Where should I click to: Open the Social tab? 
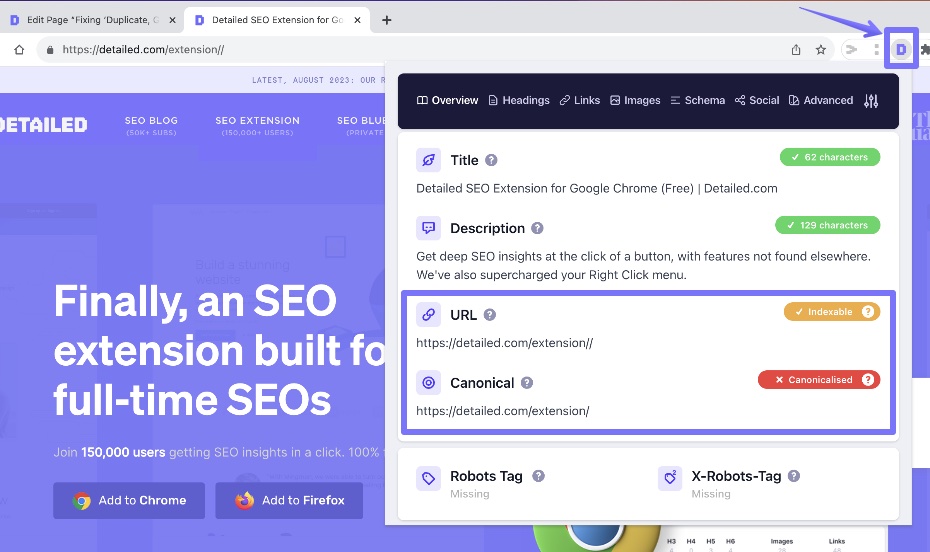(x=757, y=100)
